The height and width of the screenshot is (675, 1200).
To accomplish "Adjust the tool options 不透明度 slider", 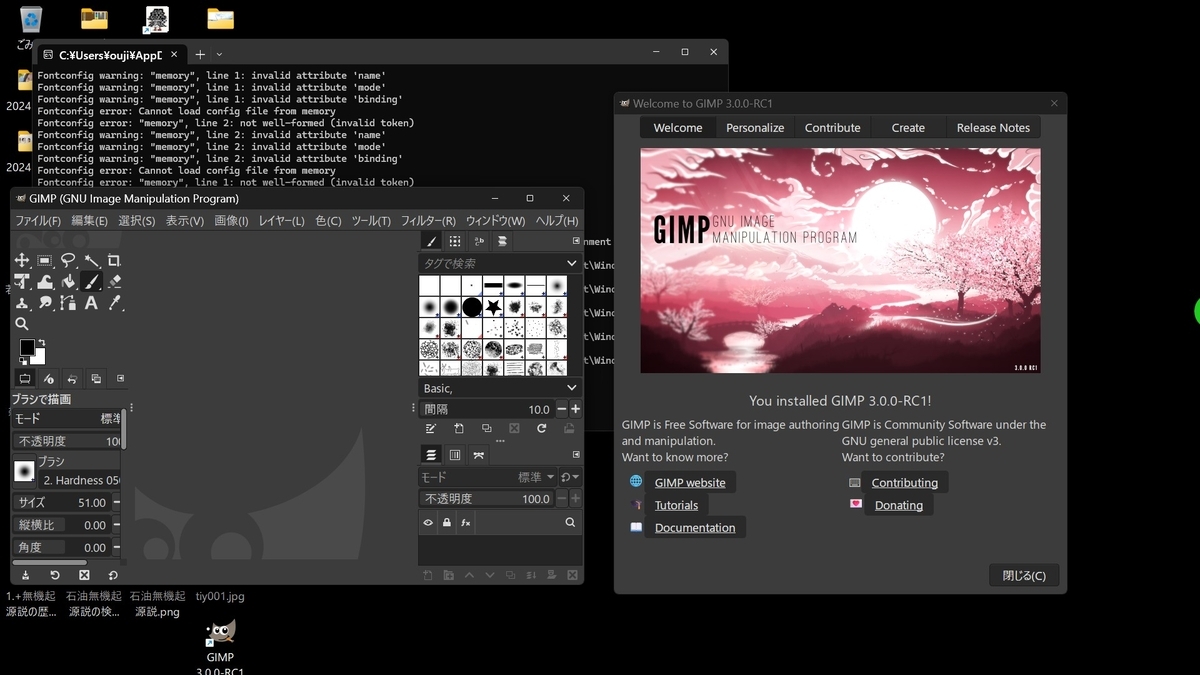I will pos(67,441).
